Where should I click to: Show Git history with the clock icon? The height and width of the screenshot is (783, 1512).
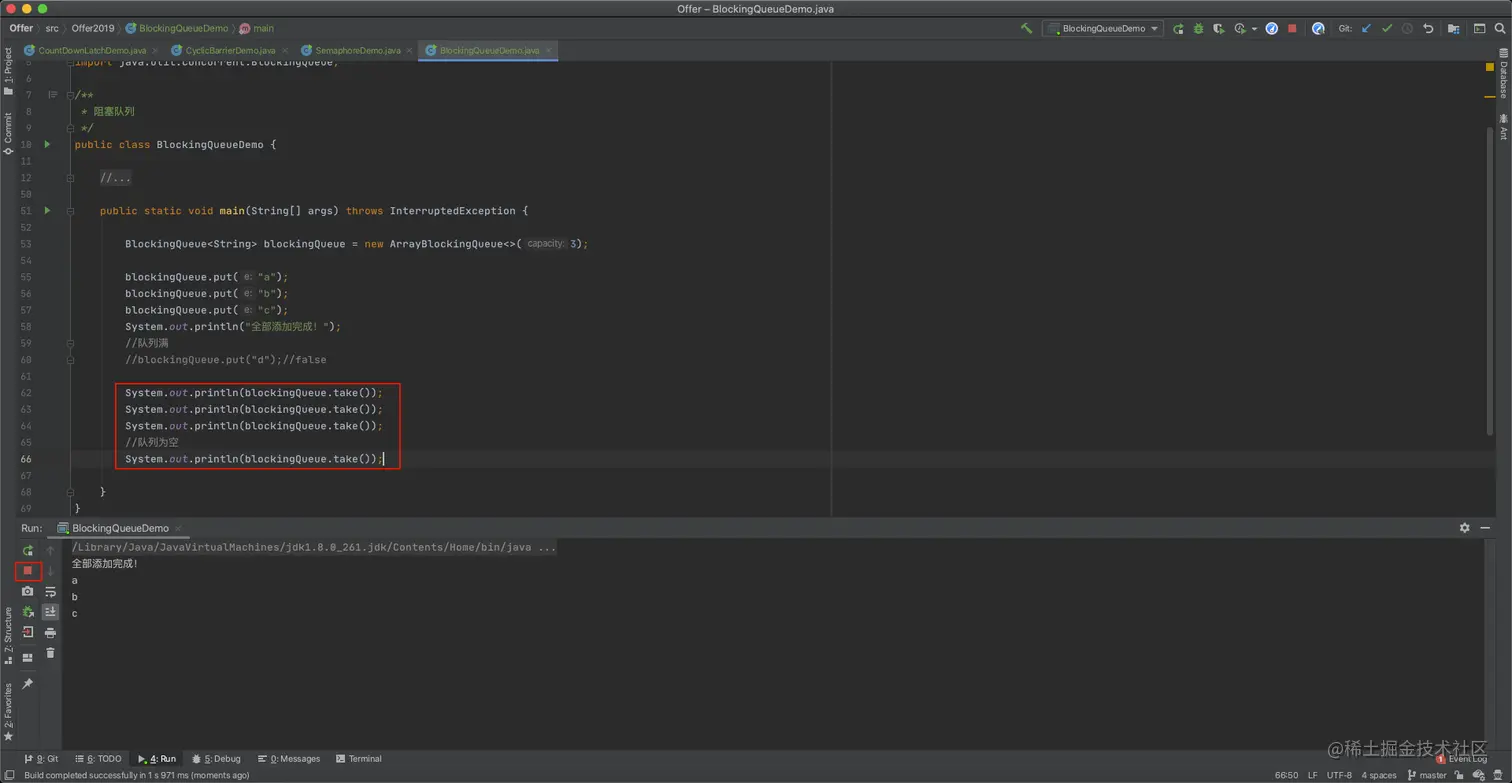point(1407,28)
